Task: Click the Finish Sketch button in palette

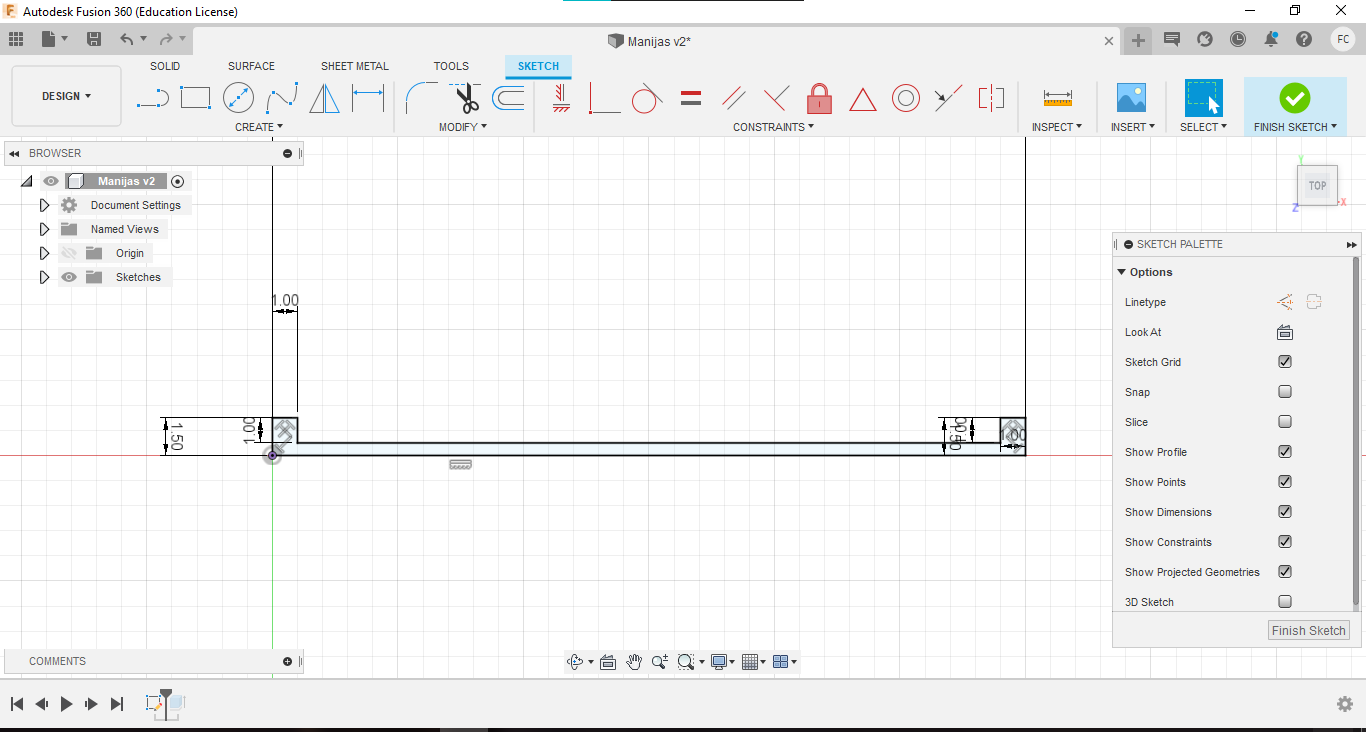Action: point(1309,630)
